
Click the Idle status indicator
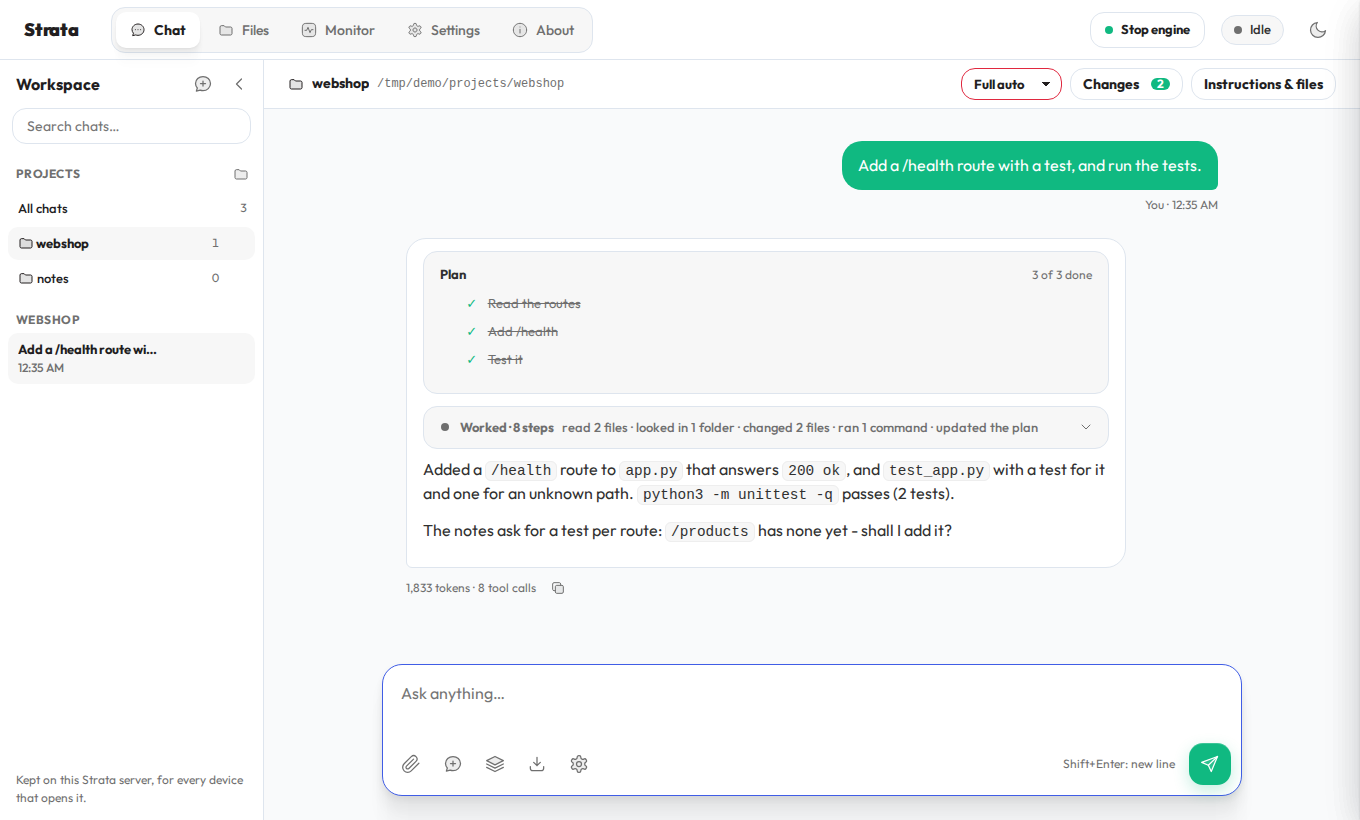click(1252, 30)
